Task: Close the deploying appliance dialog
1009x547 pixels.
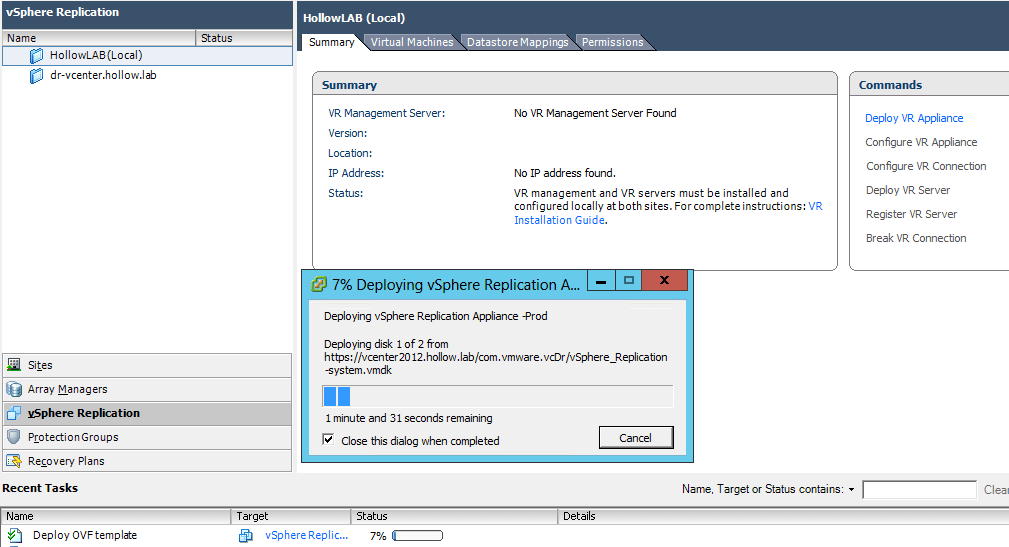Action: (x=665, y=281)
